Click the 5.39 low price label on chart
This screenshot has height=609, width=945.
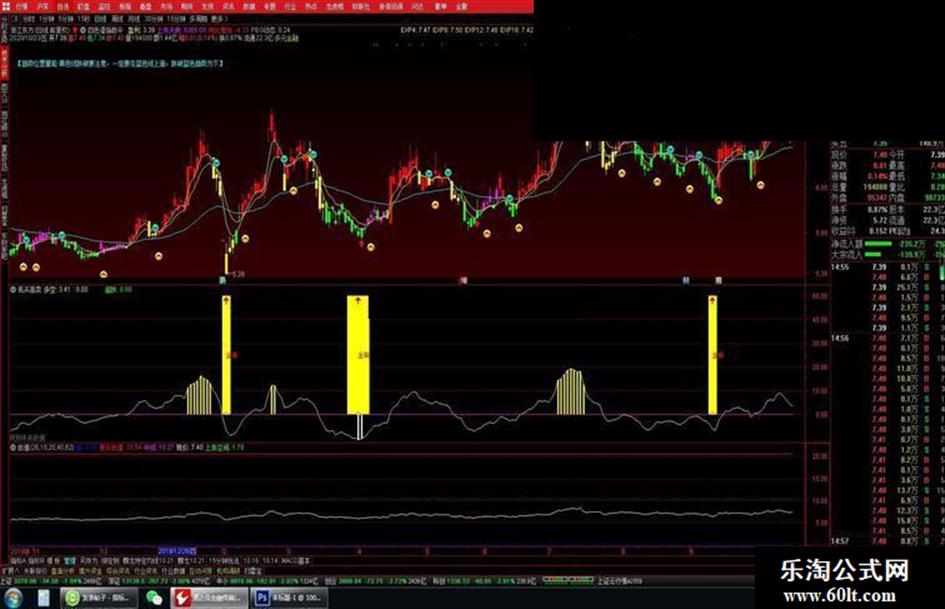(x=239, y=274)
